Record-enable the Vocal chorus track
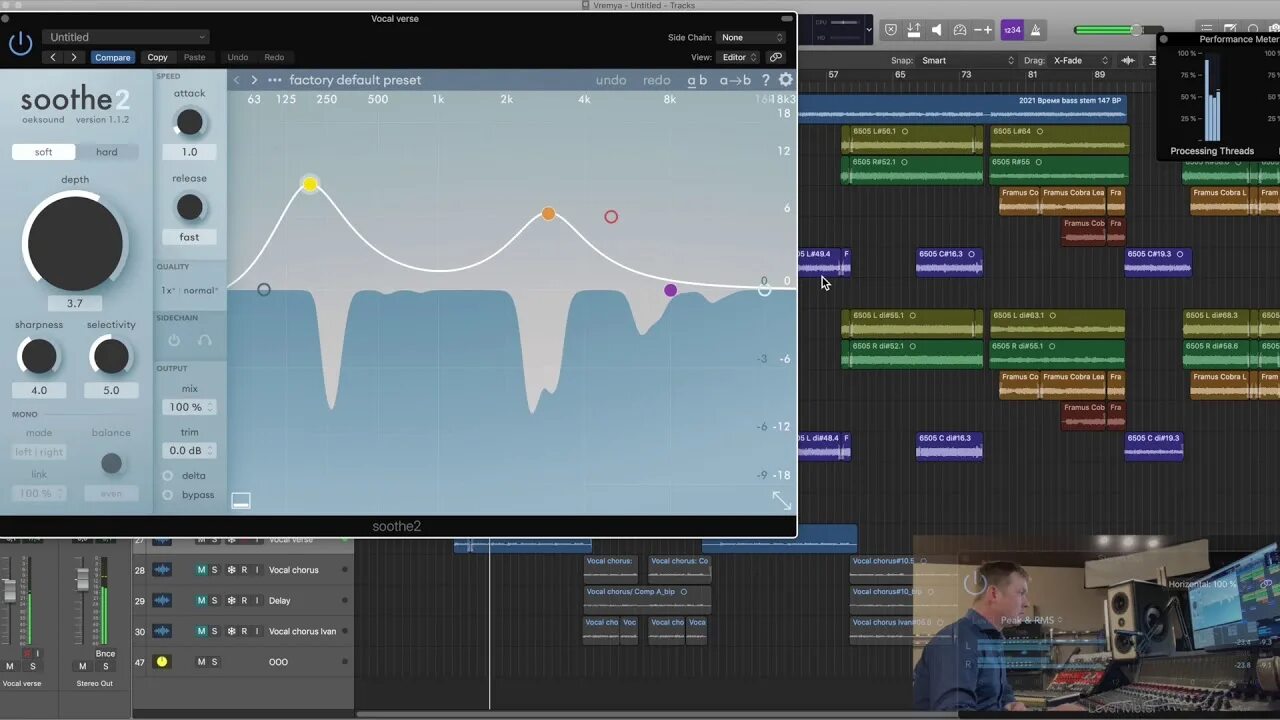1280x720 pixels. point(244,570)
